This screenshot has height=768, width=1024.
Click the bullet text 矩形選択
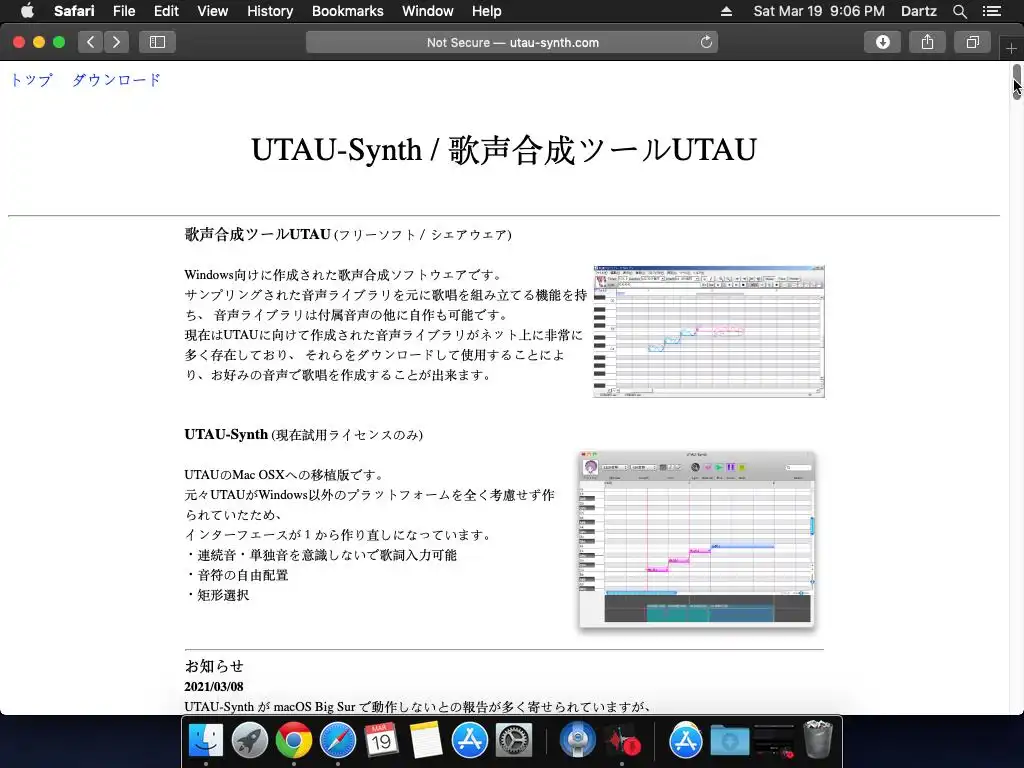coord(223,595)
